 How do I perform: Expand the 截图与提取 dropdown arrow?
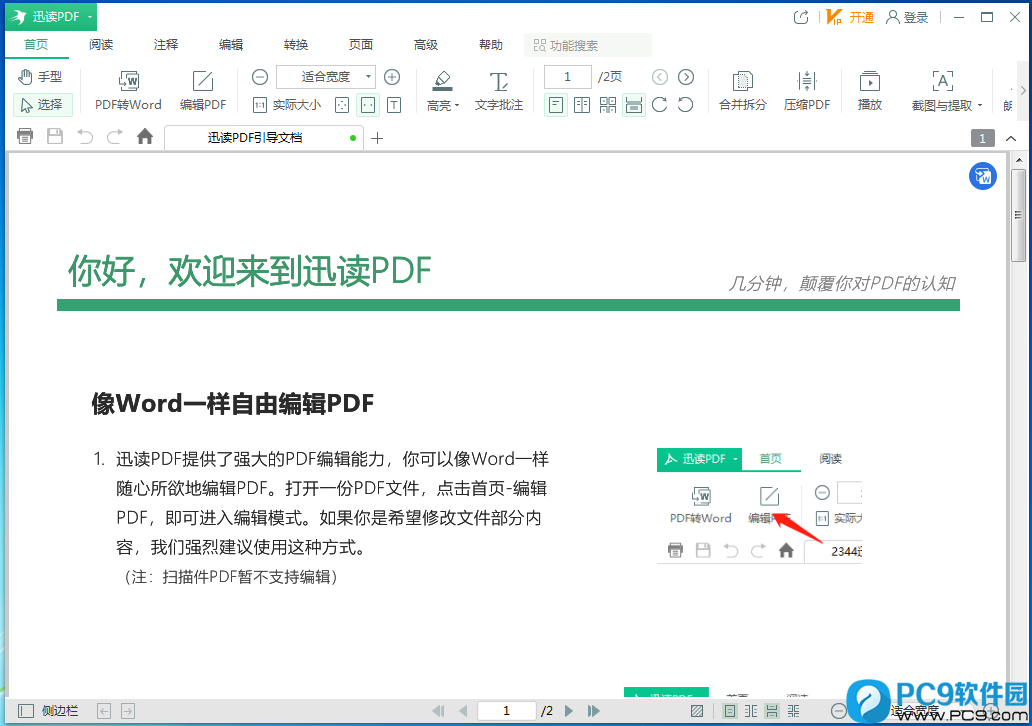(x=980, y=105)
